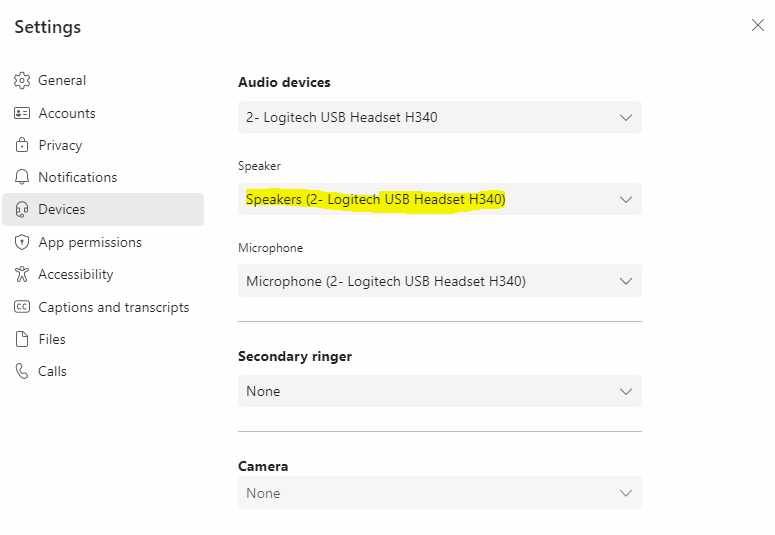The height and width of the screenshot is (535, 775).
Task: Go to Privacy settings
Action: pyautogui.click(x=103, y=145)
